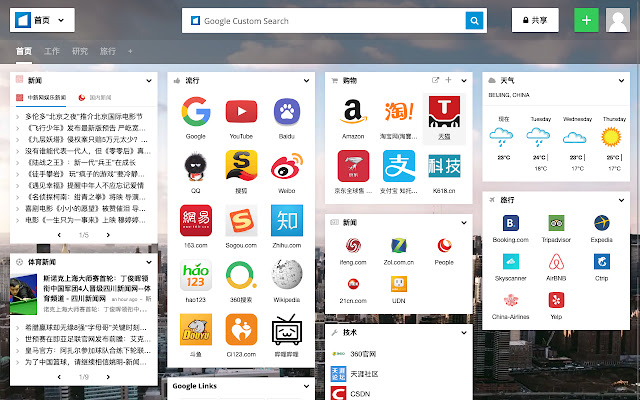The width and height of the screenshot is (640, 400).
Task: Switch to 国内新闻 feed tab
Action: pos(95,98)
